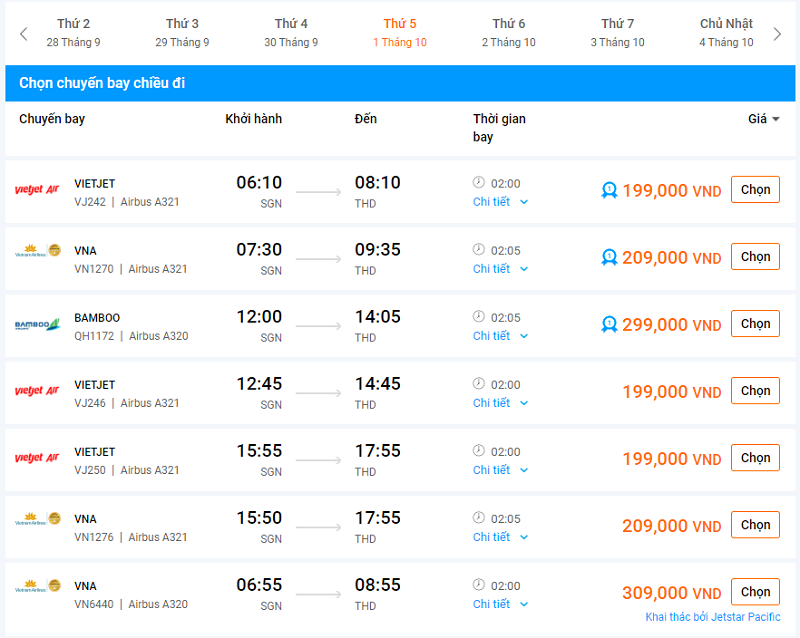Click the next dates right arrow
This screenshot has width=800, height=638.
[778, 34]
